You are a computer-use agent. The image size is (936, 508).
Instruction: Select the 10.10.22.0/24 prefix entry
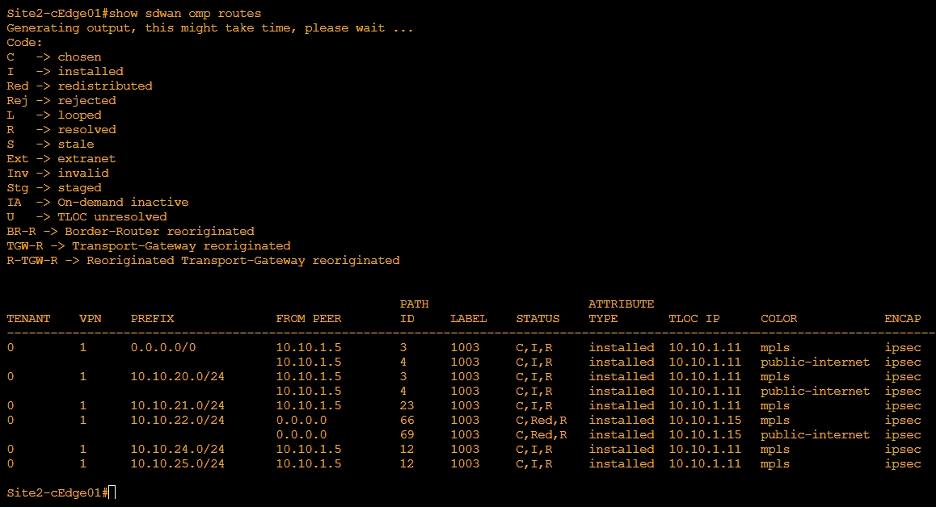[x=177, y=420]
